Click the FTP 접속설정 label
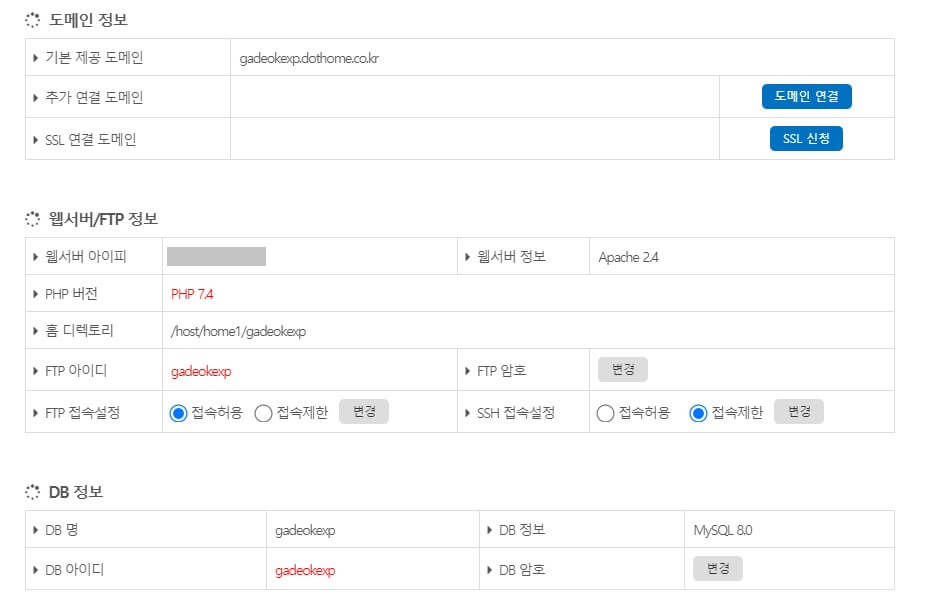Viewport: 927px width, 610px height. [x=82, y=413]
